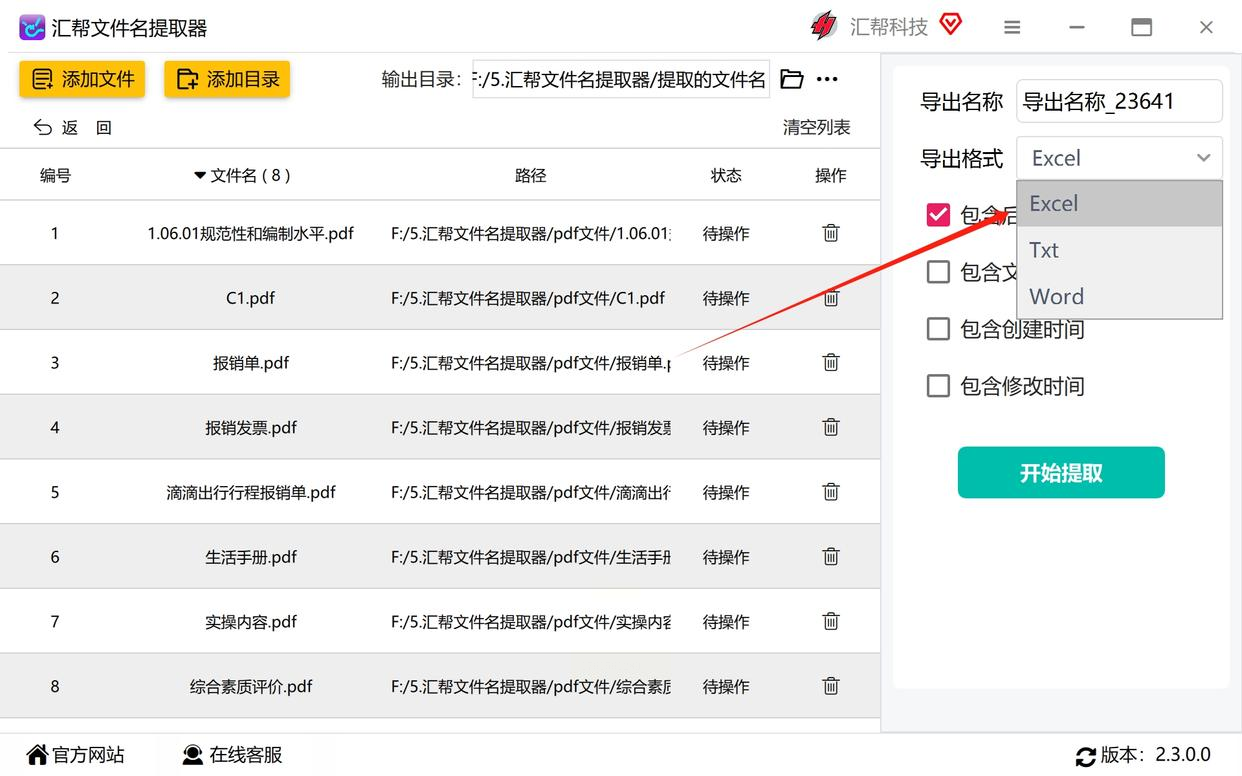Open the hamburger menu in title bar

[x=1012, y=28]
